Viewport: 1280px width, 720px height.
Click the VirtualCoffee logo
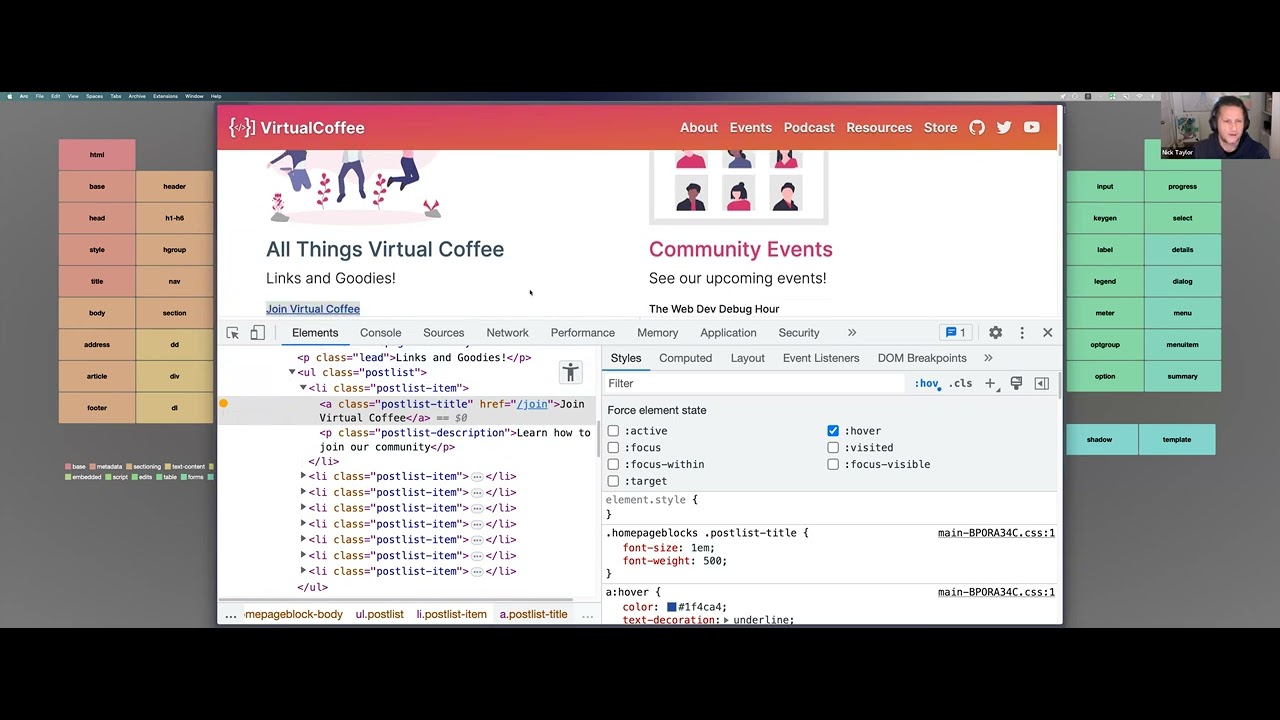tap(297, 128)
